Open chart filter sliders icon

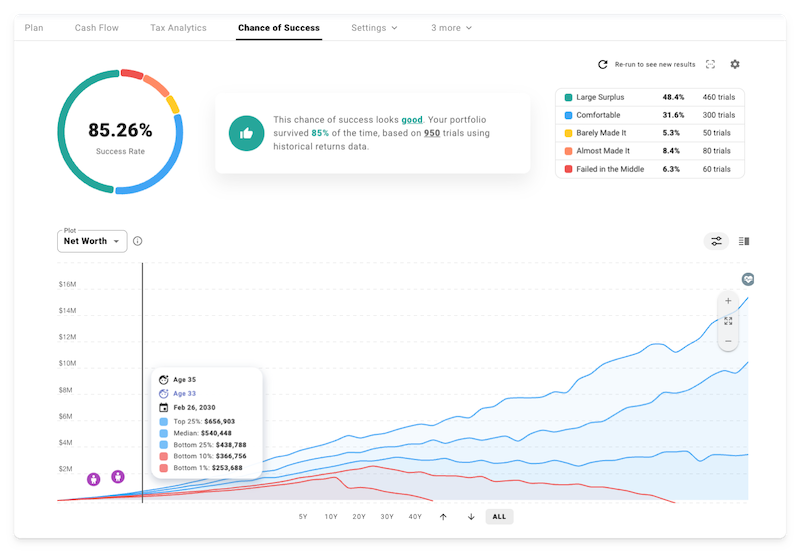click(x=716, y=241)
